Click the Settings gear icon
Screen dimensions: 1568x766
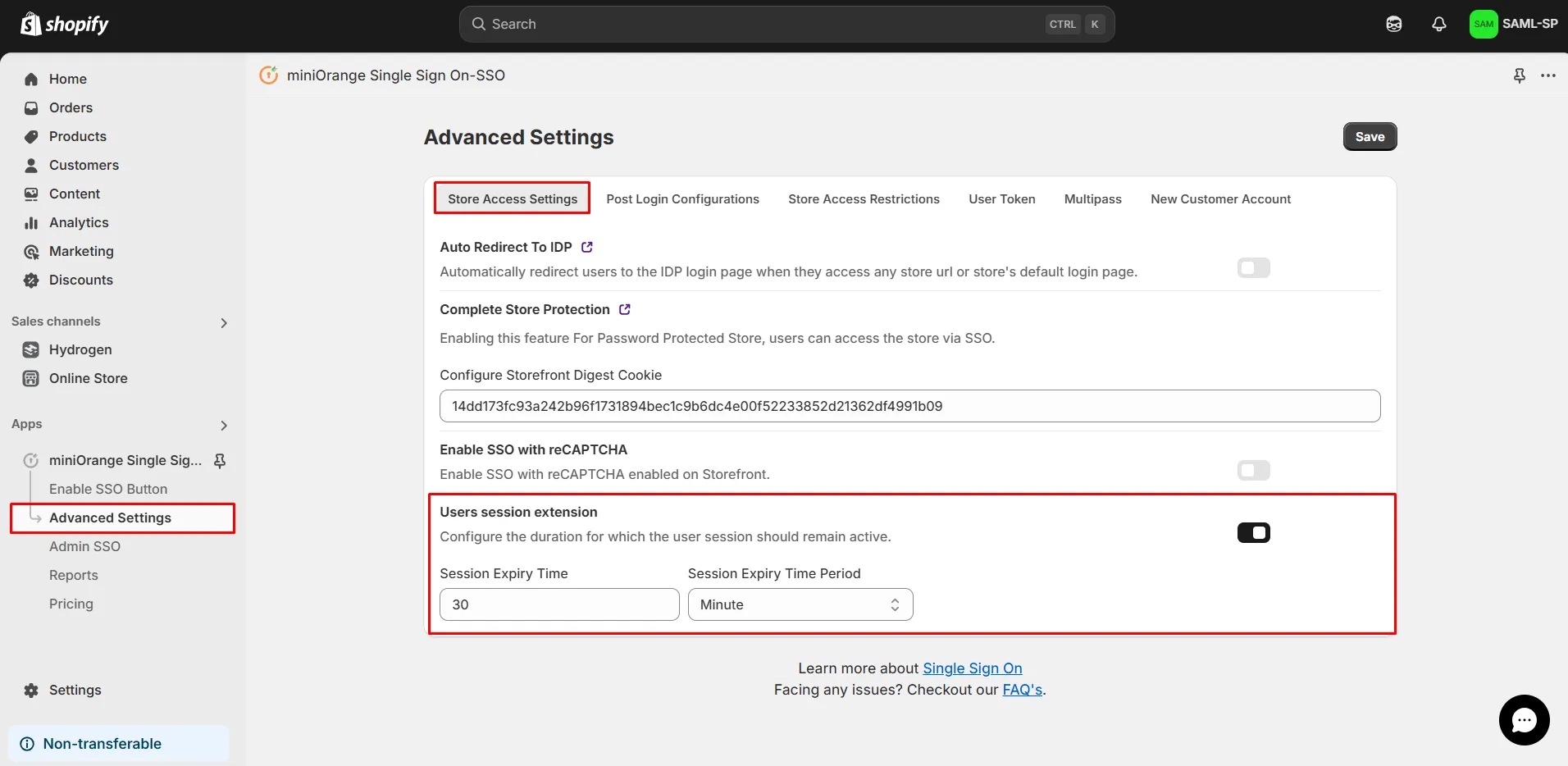click(x=31, y=690)
